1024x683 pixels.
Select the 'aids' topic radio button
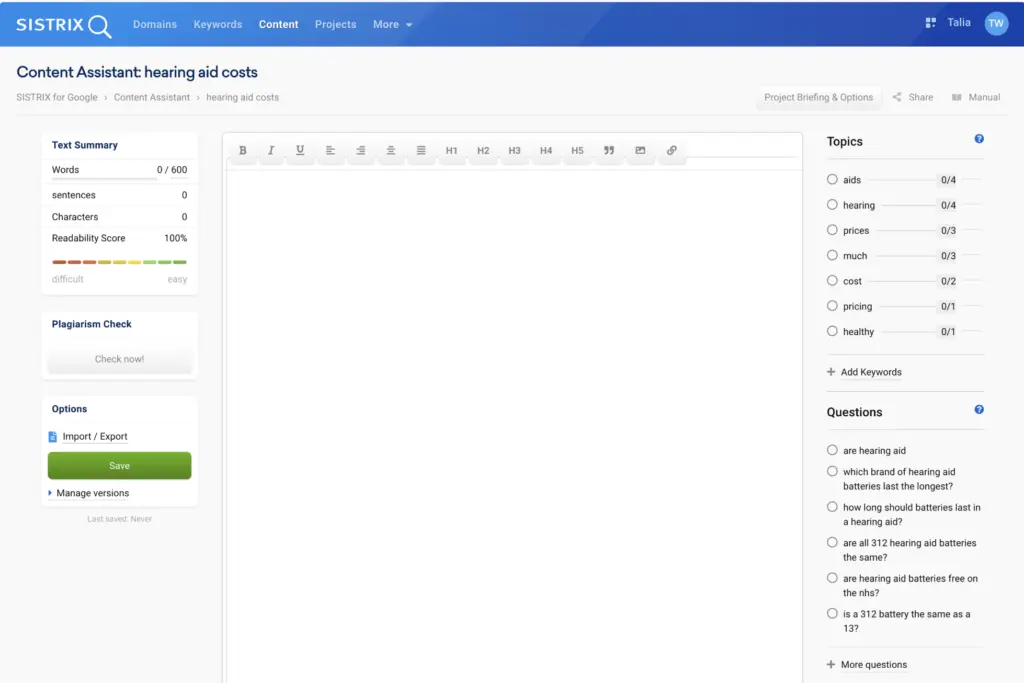coord(832,179)
